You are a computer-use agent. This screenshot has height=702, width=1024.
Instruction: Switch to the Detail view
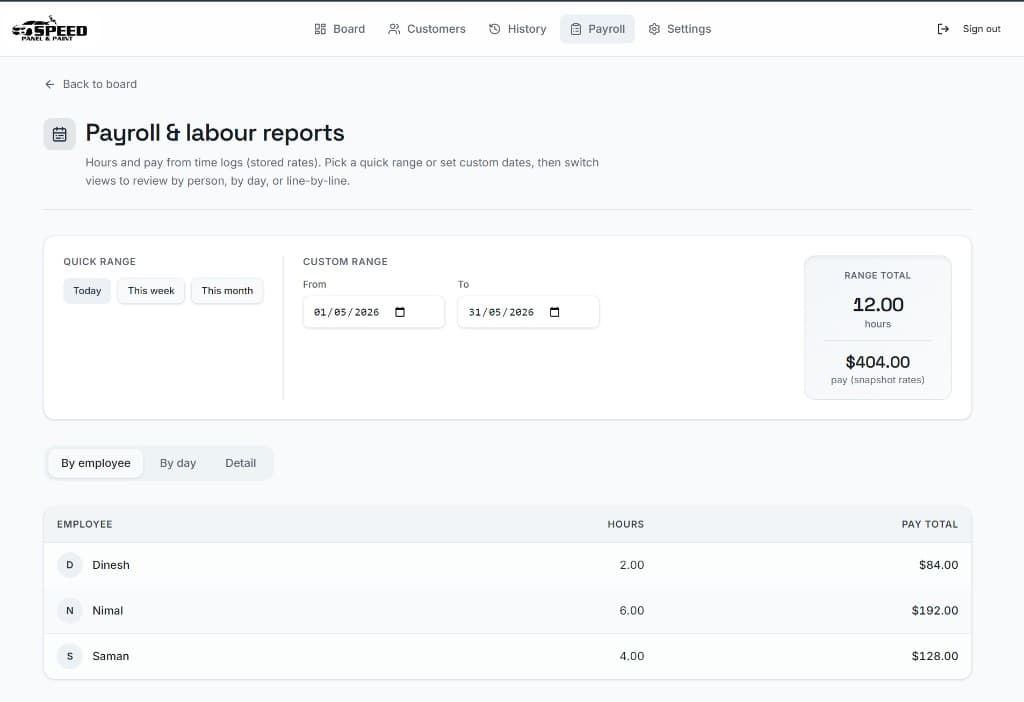[x=240, y=463]
